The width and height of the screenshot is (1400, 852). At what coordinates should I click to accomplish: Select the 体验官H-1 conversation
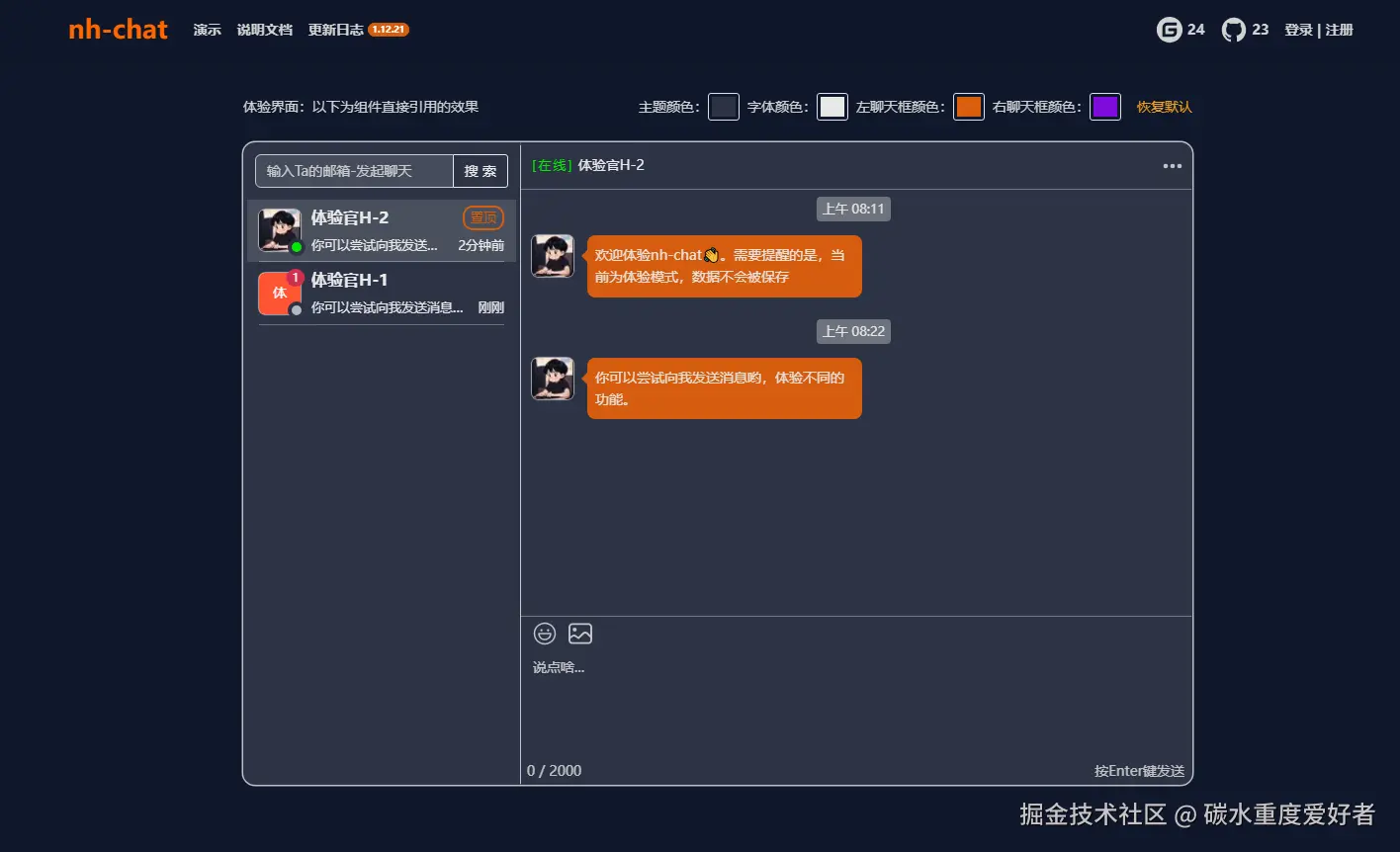pyautogui.click(x=381, y=293)
